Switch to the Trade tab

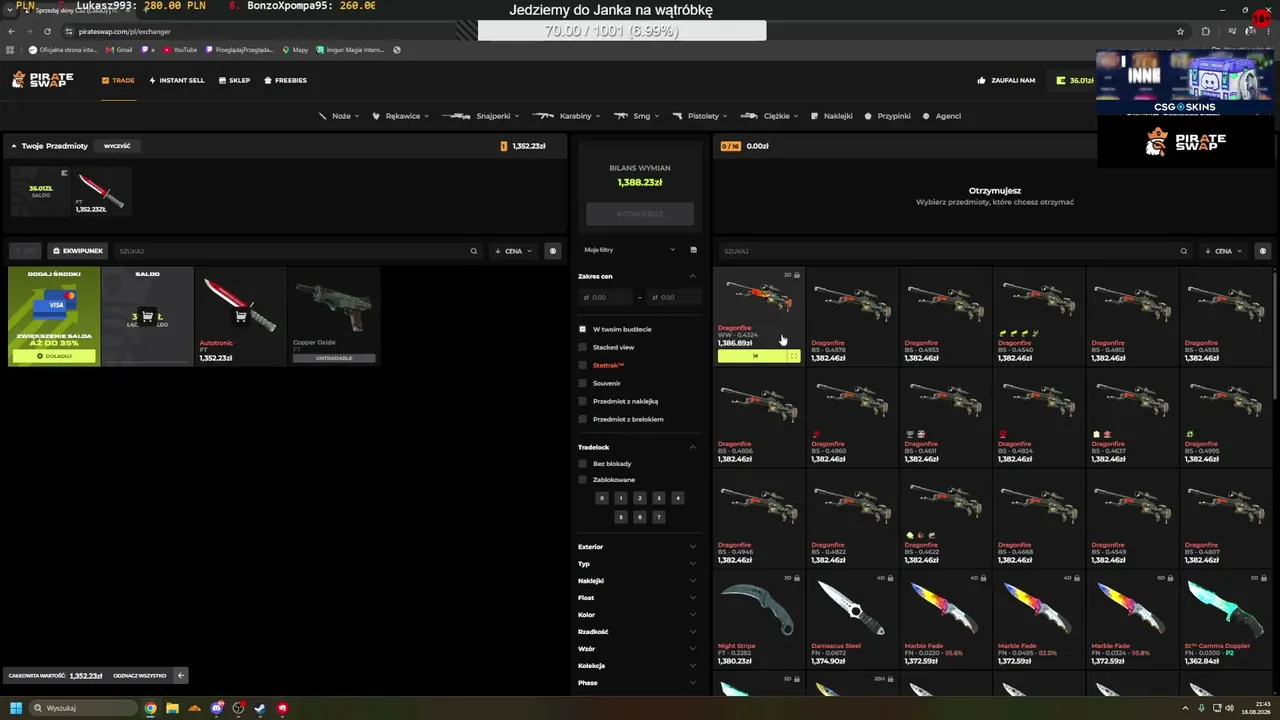click(x=118, y=80)
